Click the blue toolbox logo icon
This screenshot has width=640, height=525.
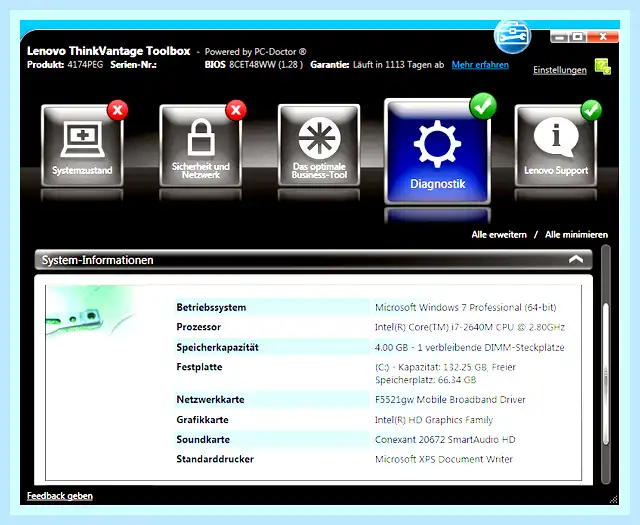(x=512, y=36)
